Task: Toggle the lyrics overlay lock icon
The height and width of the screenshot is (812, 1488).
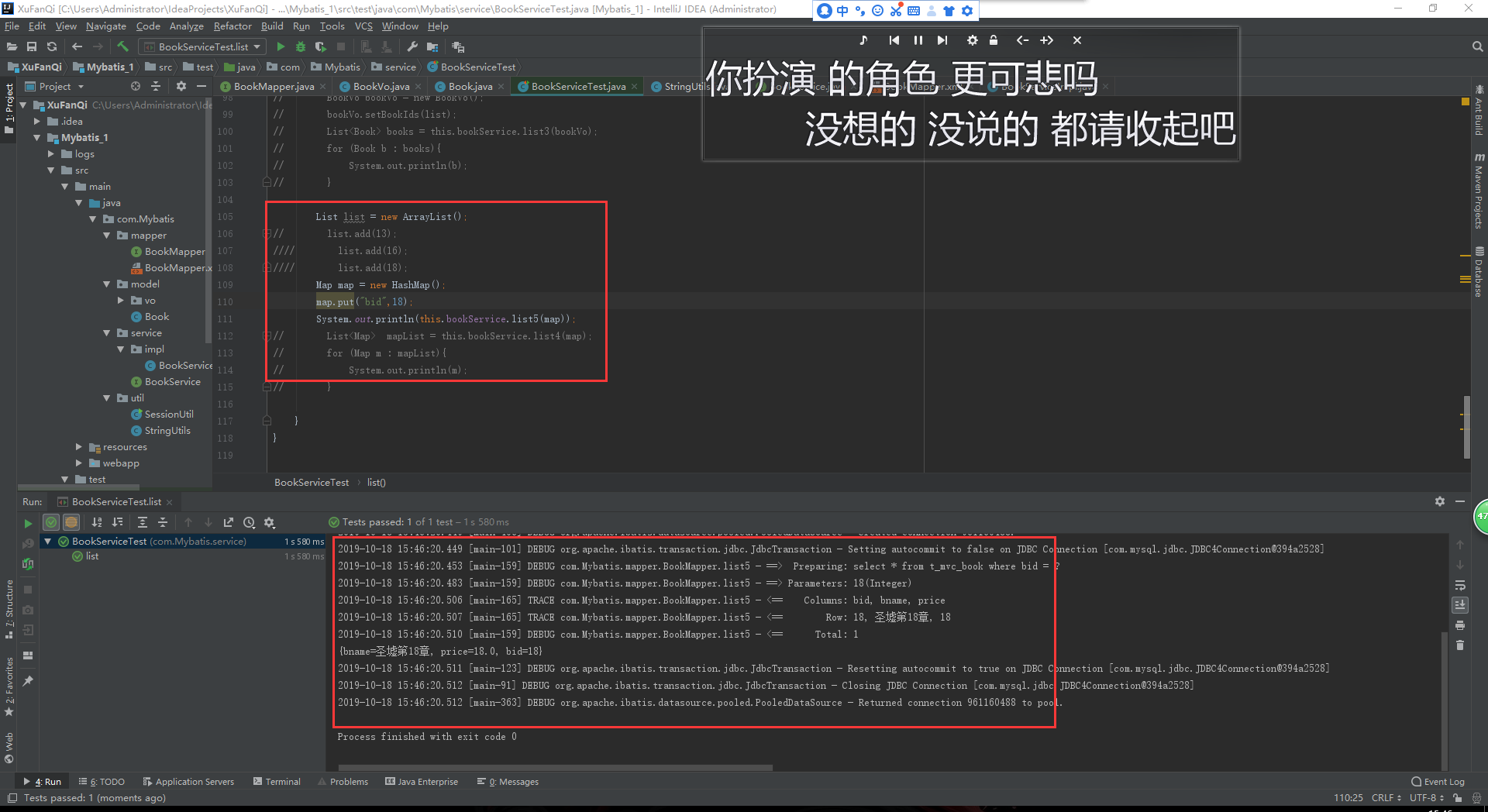Action: (994, 40)
